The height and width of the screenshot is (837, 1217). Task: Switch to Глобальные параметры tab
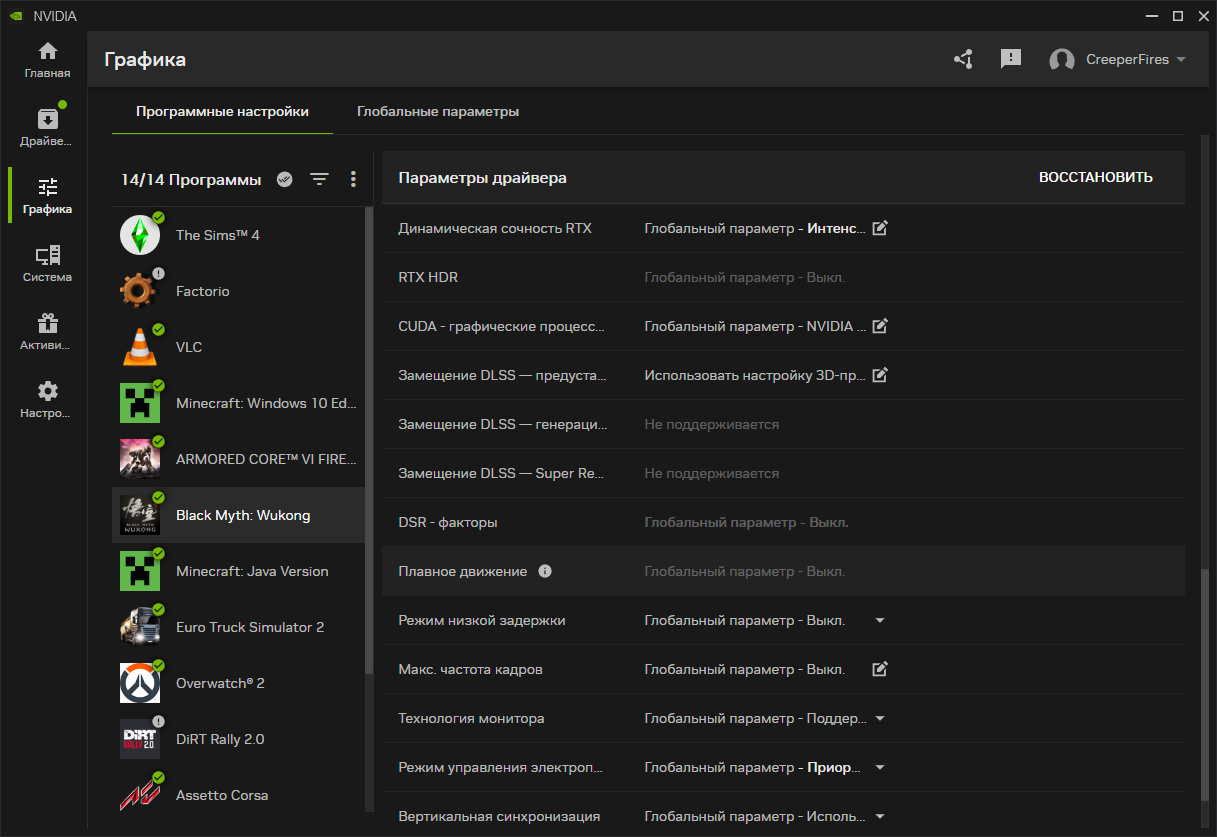[x=438, y=111]
